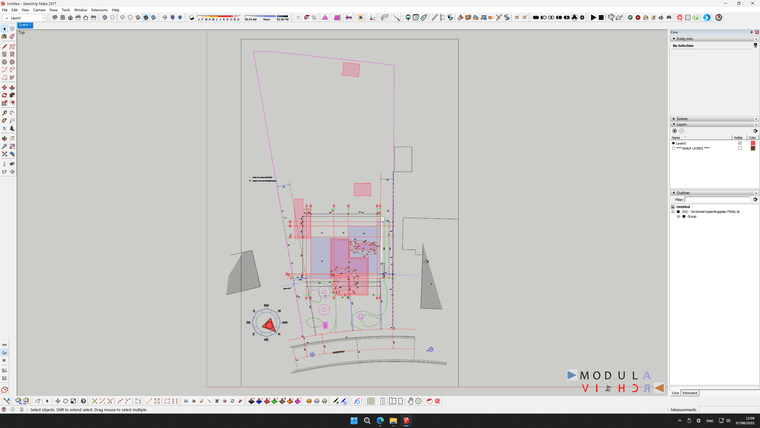Click the Delete Layer minus icon

tap(681, 131)
